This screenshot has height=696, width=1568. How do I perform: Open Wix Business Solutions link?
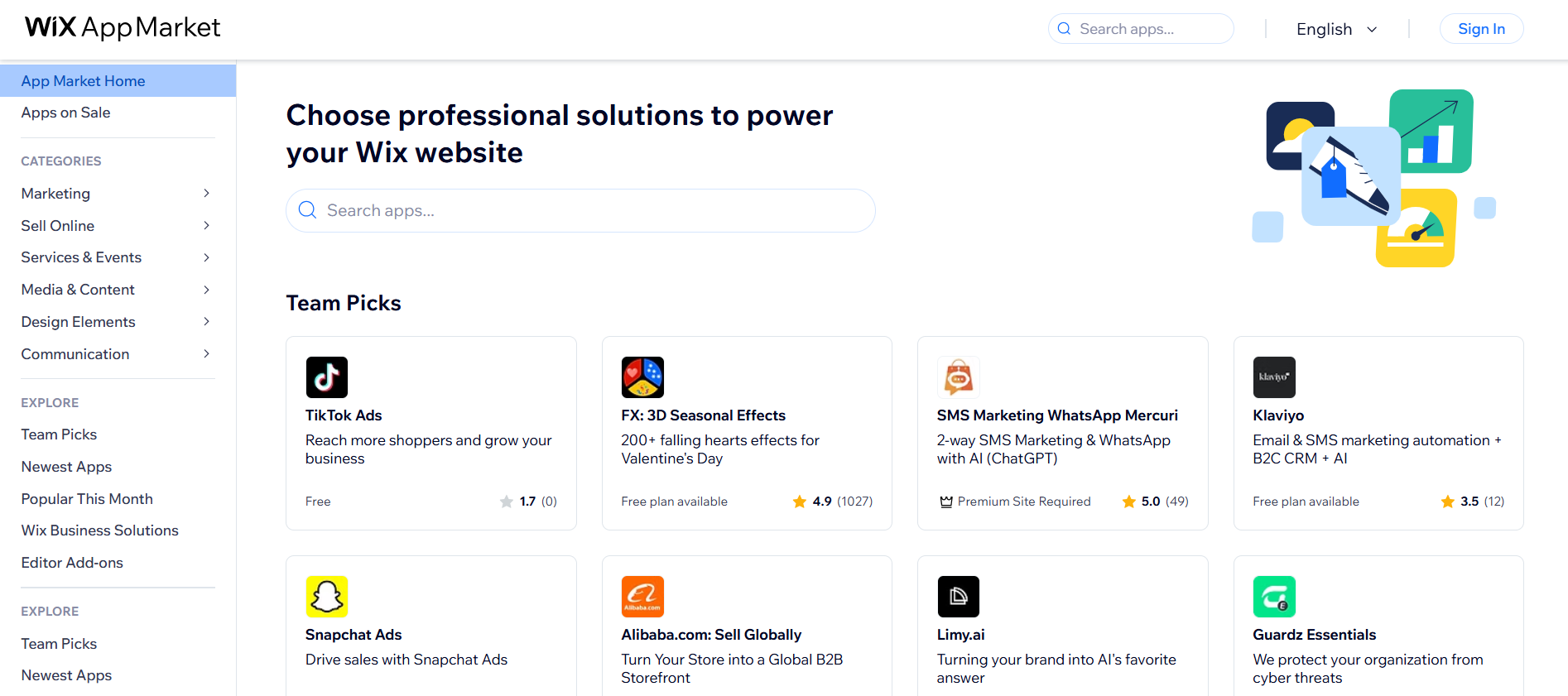(99, 530)
